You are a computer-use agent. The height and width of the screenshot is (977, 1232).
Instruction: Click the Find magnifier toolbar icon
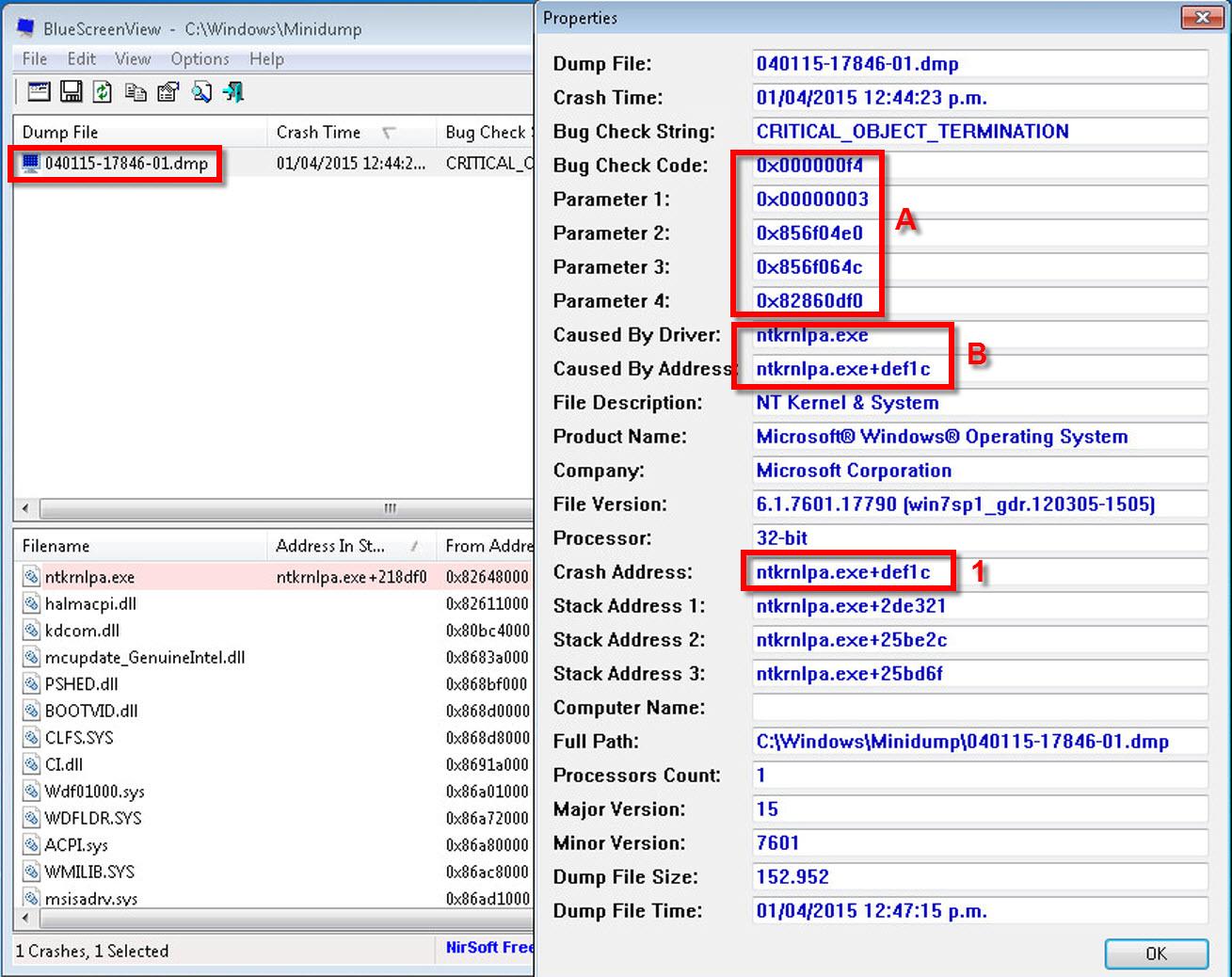coord(201,91)
